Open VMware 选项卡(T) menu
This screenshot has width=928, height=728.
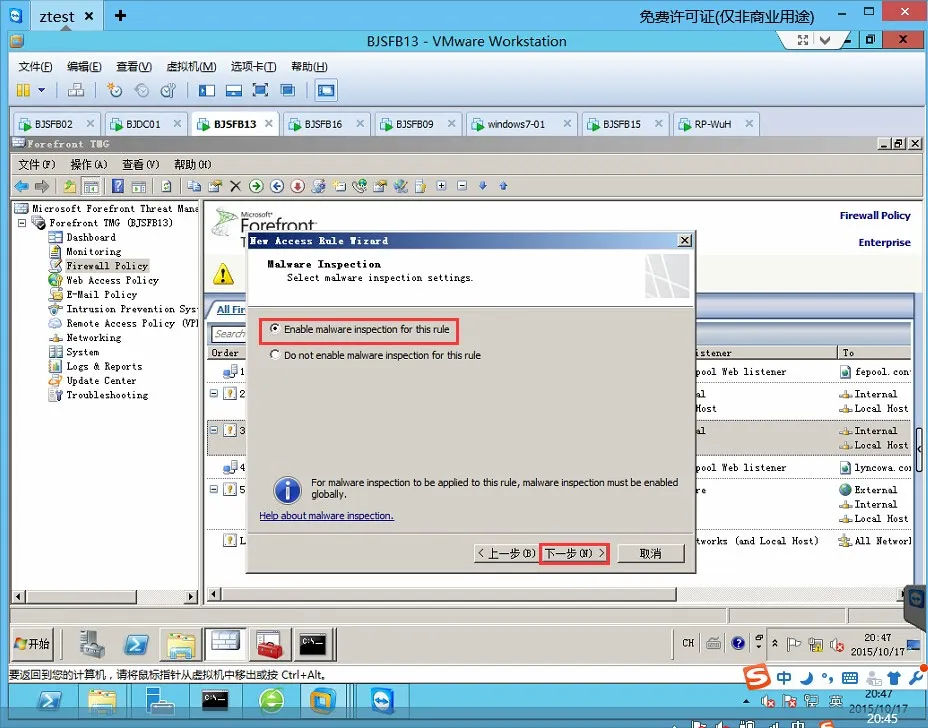click(253, 66)
